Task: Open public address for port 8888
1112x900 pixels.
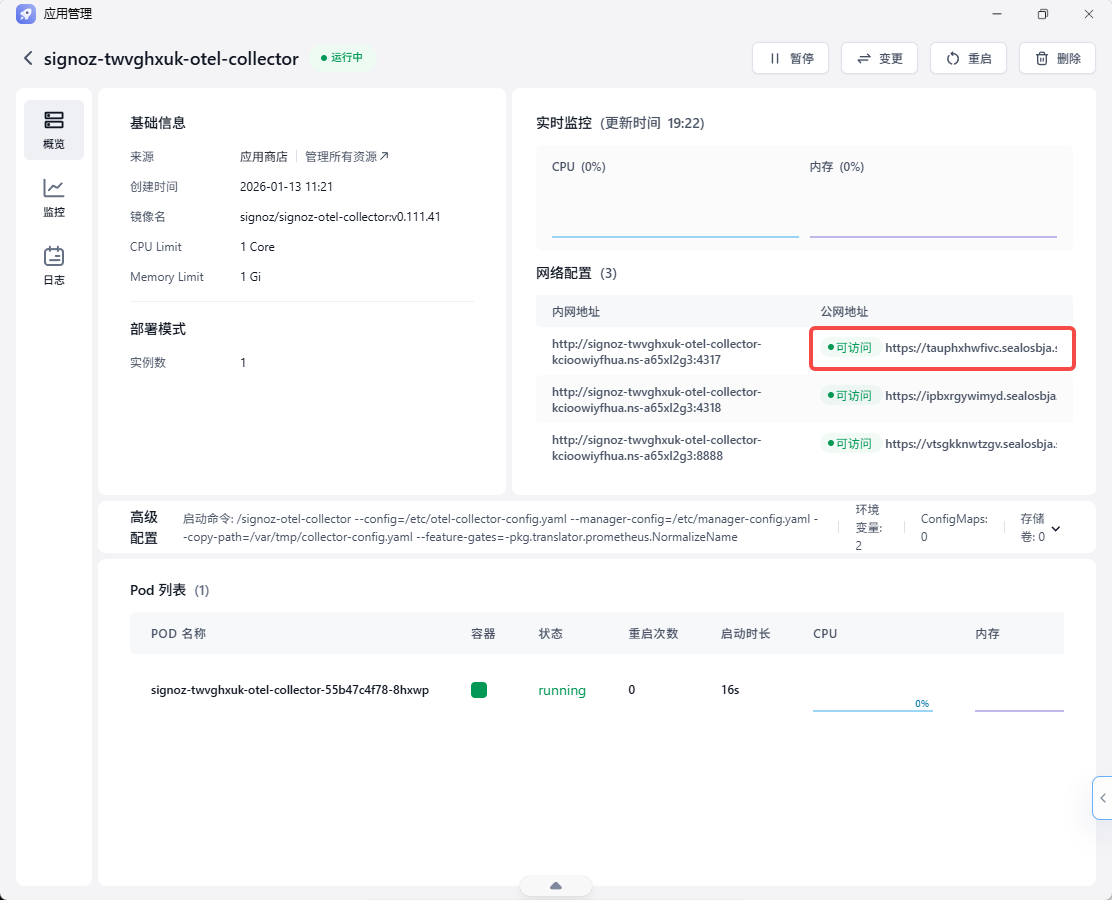Action: [971, 444]
